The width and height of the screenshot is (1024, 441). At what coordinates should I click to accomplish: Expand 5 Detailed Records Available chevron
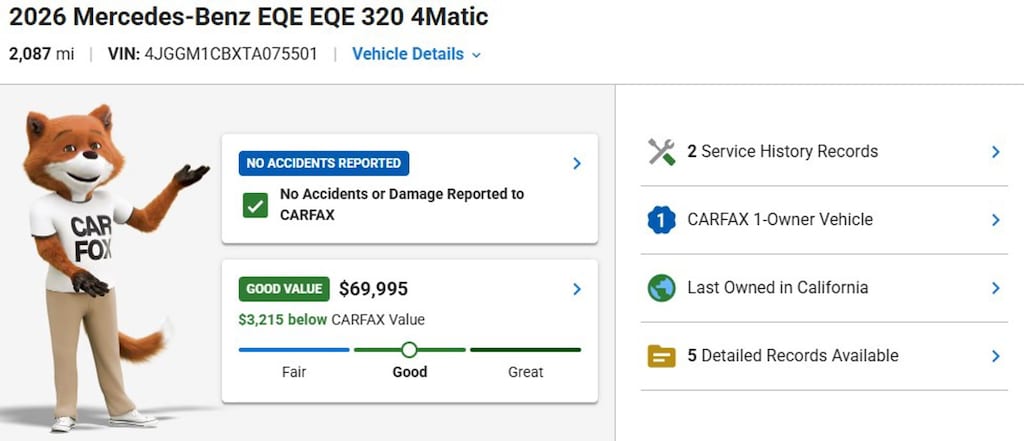(995, 356)
